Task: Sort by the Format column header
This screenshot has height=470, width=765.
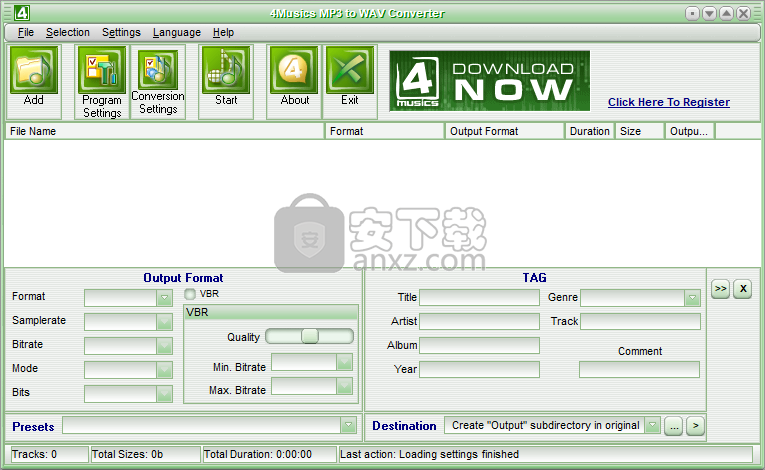Action: [x=385, y=131]
